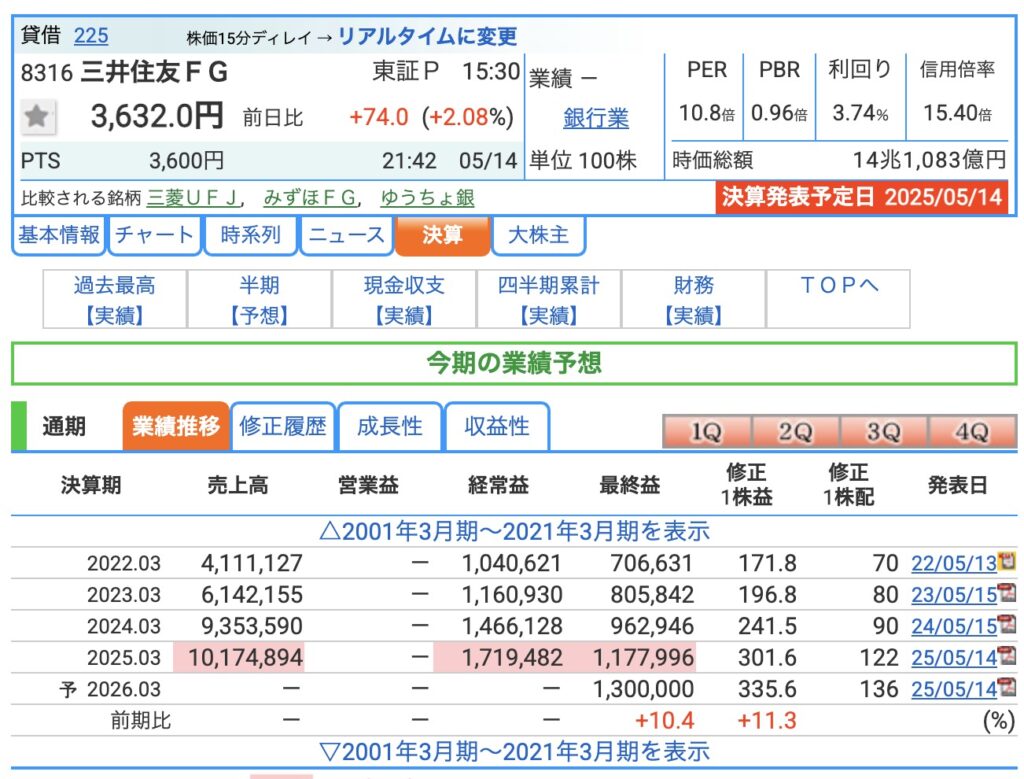Open document icon next to 22/05/13
The width and height of the screenshot is (1024, 779).
coord(1006,561)
